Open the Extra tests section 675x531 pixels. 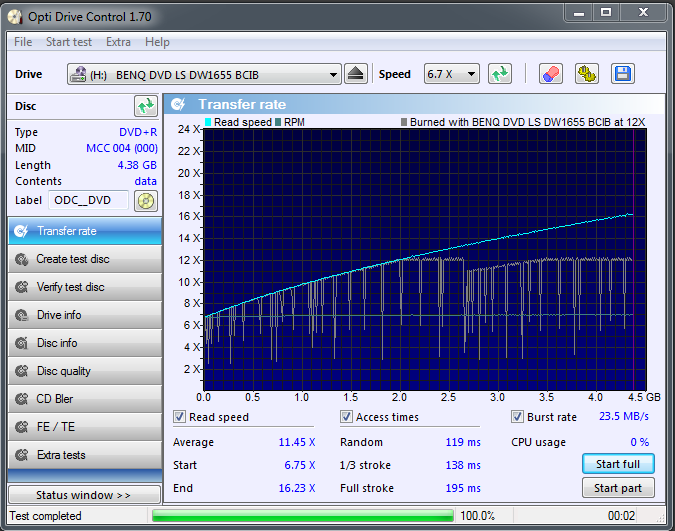click(85, 455)
